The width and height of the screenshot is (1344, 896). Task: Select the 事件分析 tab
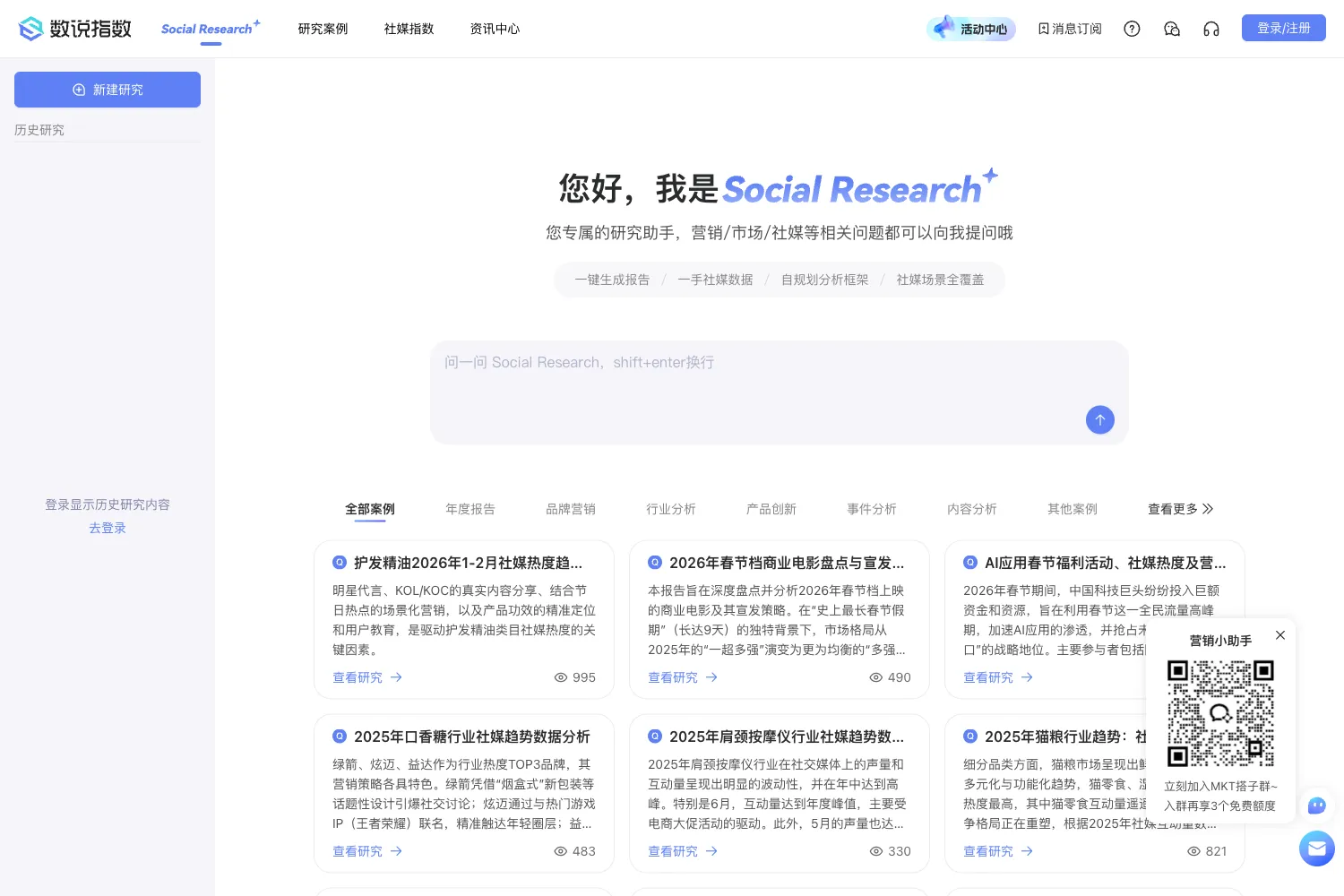click(872, 509)
